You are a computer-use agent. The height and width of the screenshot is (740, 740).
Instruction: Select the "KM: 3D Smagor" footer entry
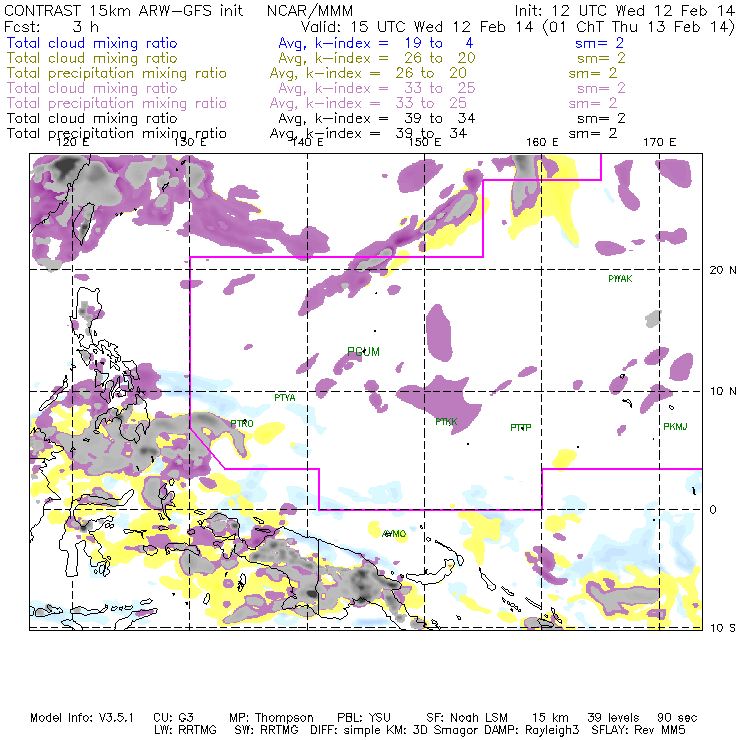point(433,730)
